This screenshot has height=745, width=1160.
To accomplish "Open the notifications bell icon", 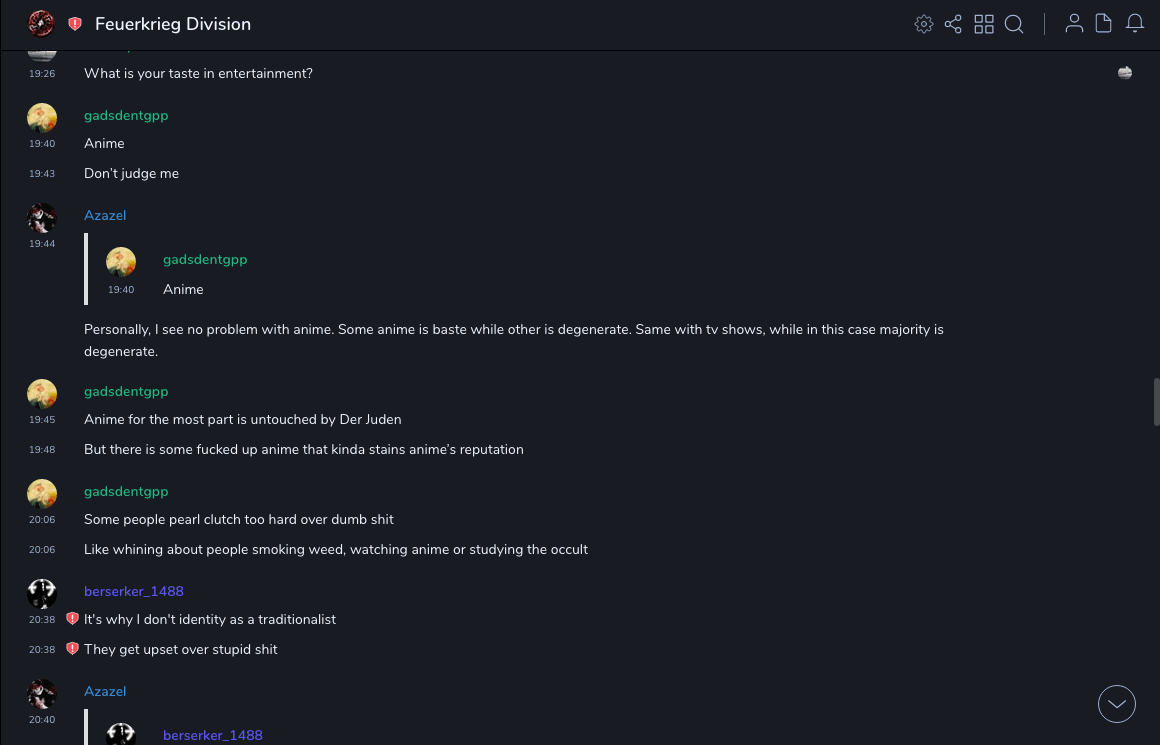I will tap(1135, 24).
